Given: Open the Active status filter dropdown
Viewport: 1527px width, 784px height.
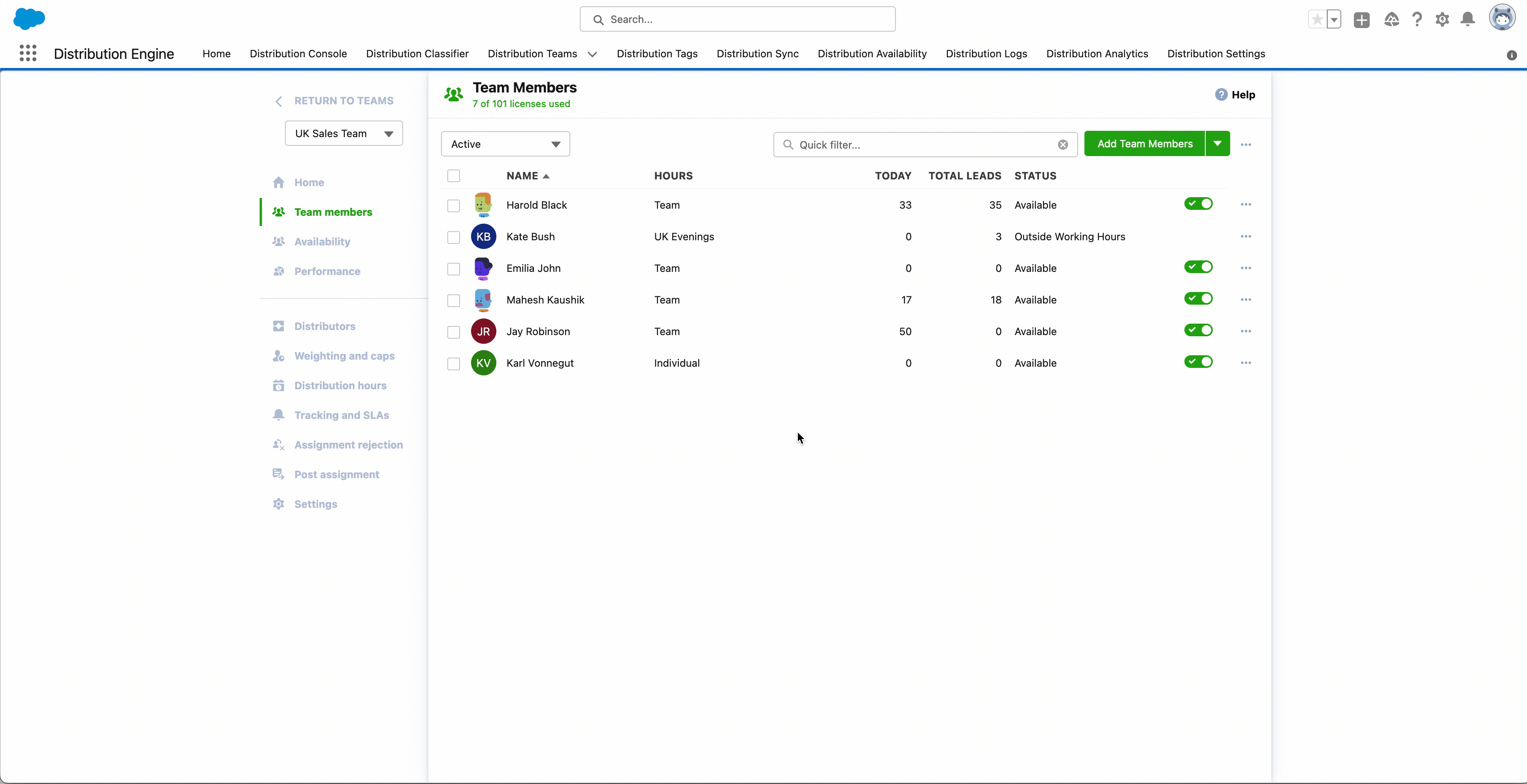Looking at the screenshot, I should [506, 144].
